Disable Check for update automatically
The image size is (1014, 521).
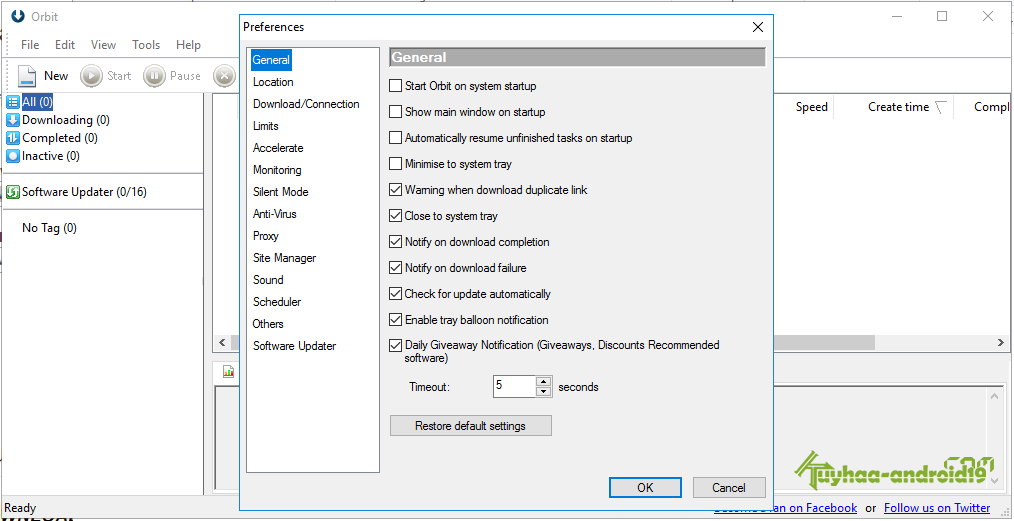coord(395,293)
